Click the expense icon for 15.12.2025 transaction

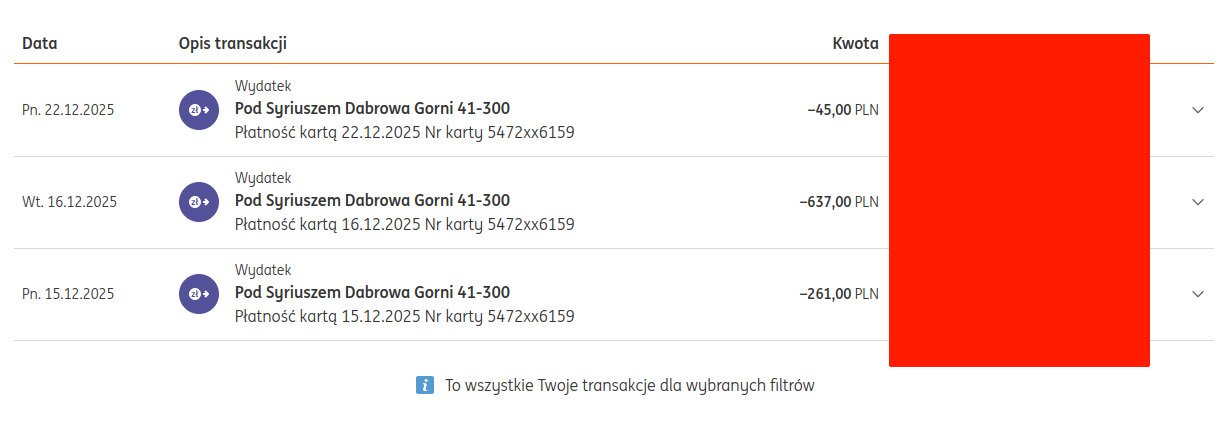(x=198, y=294)
